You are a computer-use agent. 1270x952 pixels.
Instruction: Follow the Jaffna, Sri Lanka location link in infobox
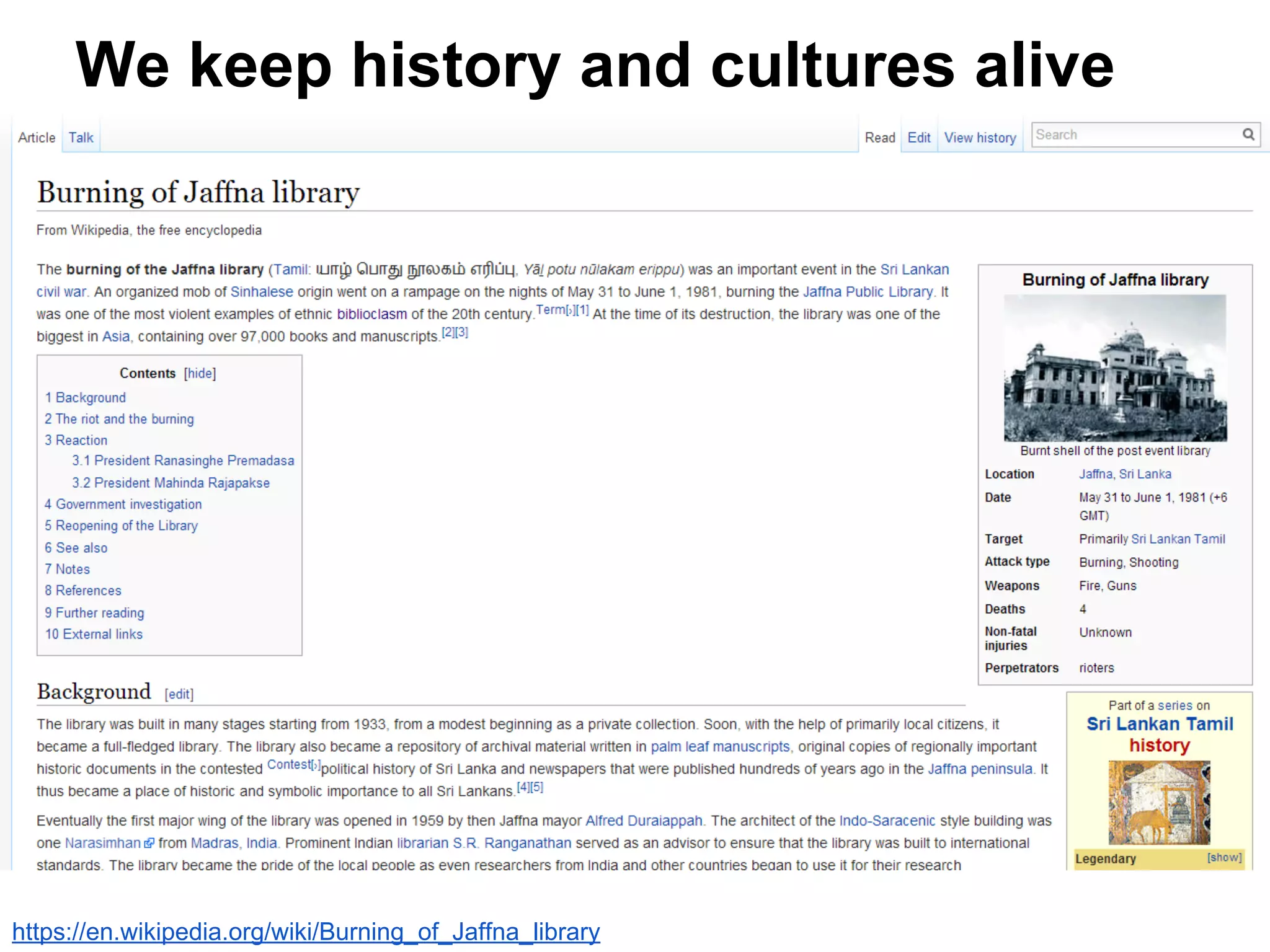point(1125,474)
